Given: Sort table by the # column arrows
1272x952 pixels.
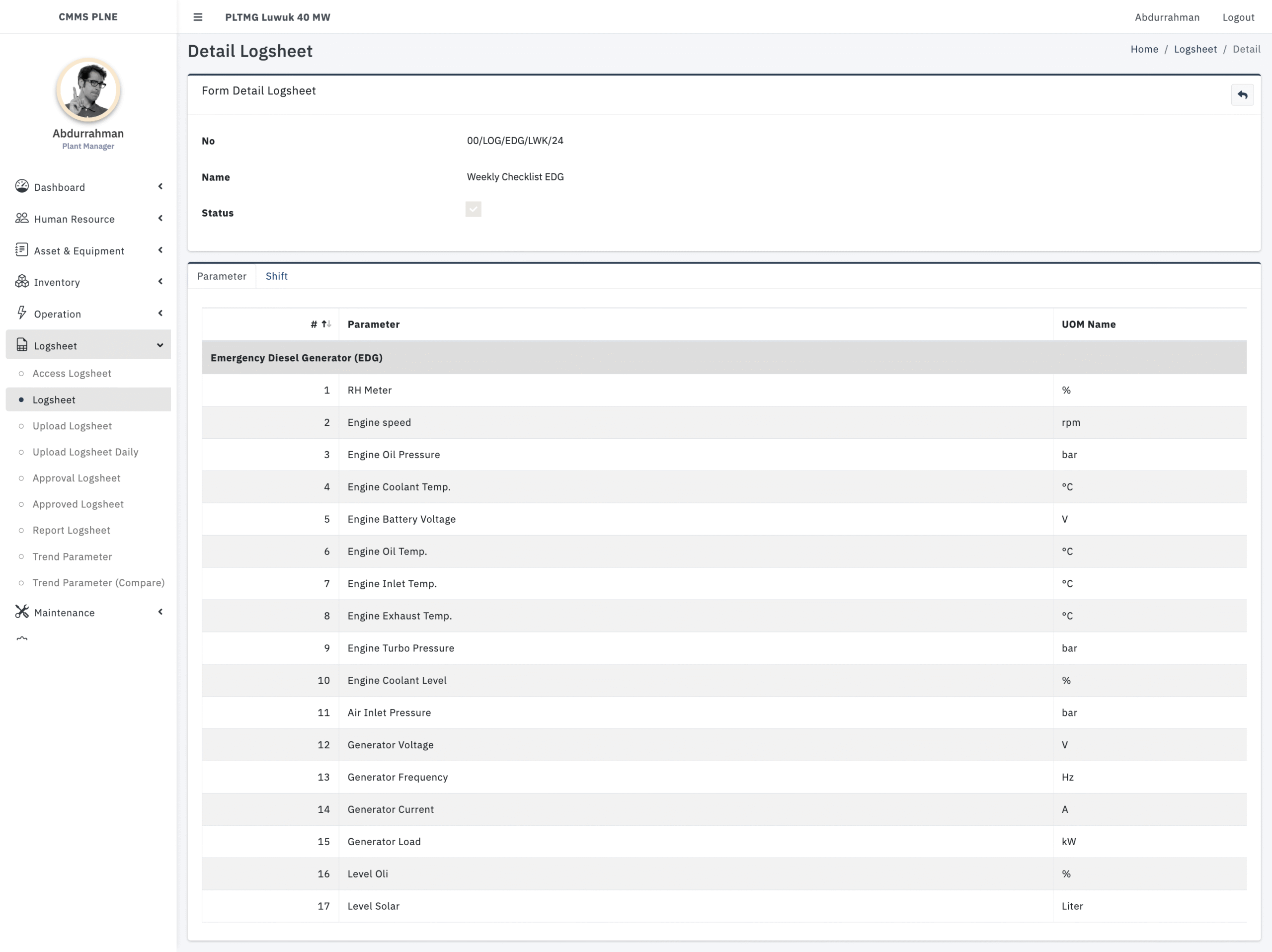Looking at the screenshot, I should tap(326, 324).
